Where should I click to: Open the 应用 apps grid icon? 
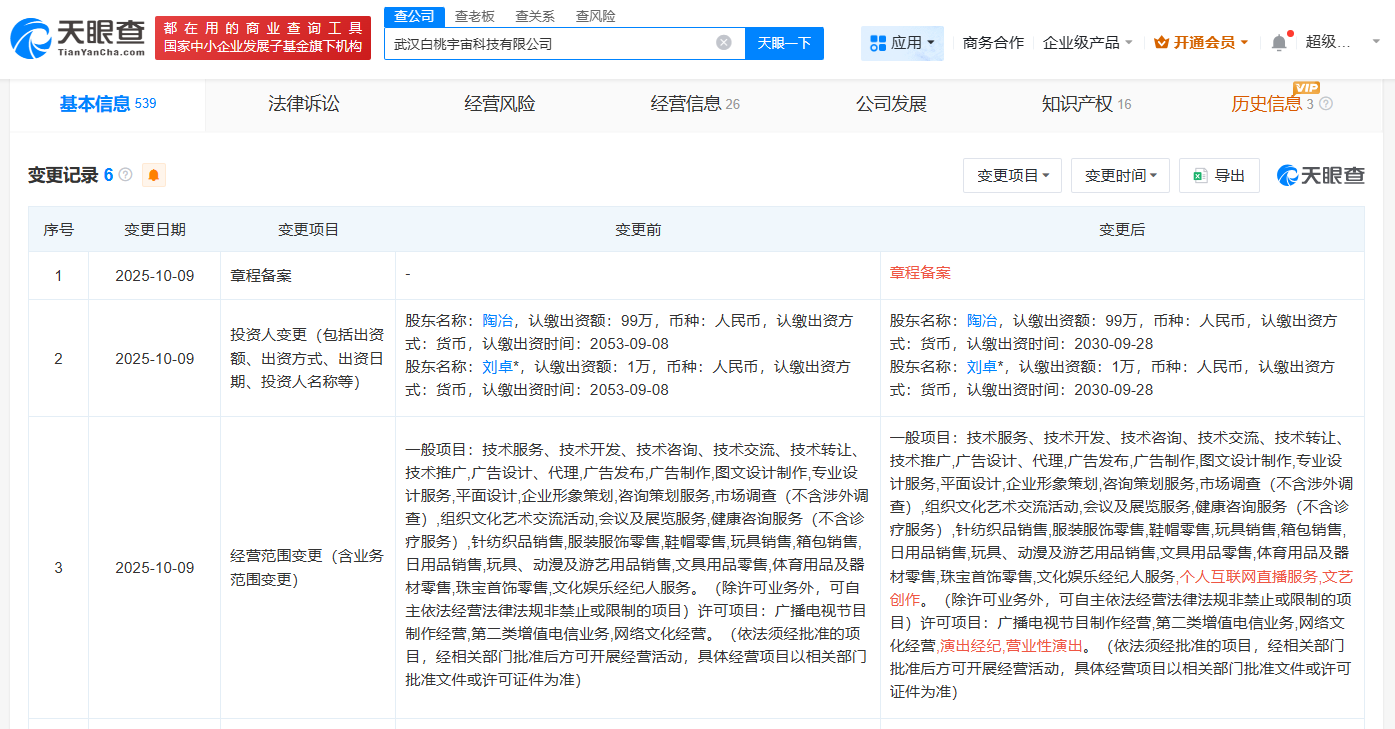(x=876, y=43)
